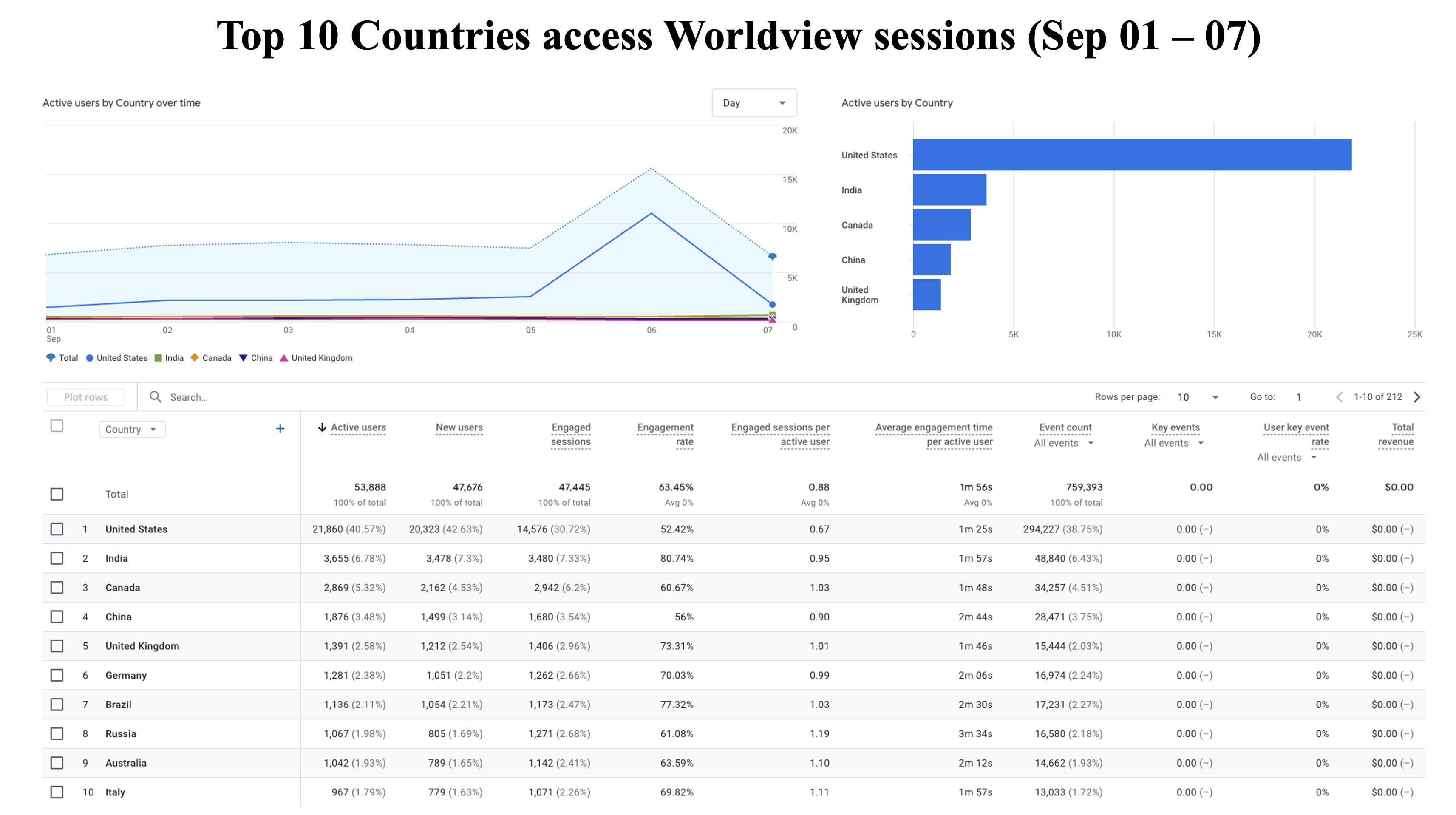The height and width of the screenshot is (815, 1456).
Task: Click the India bar in bar chart
Action: (x=949, y=190)
